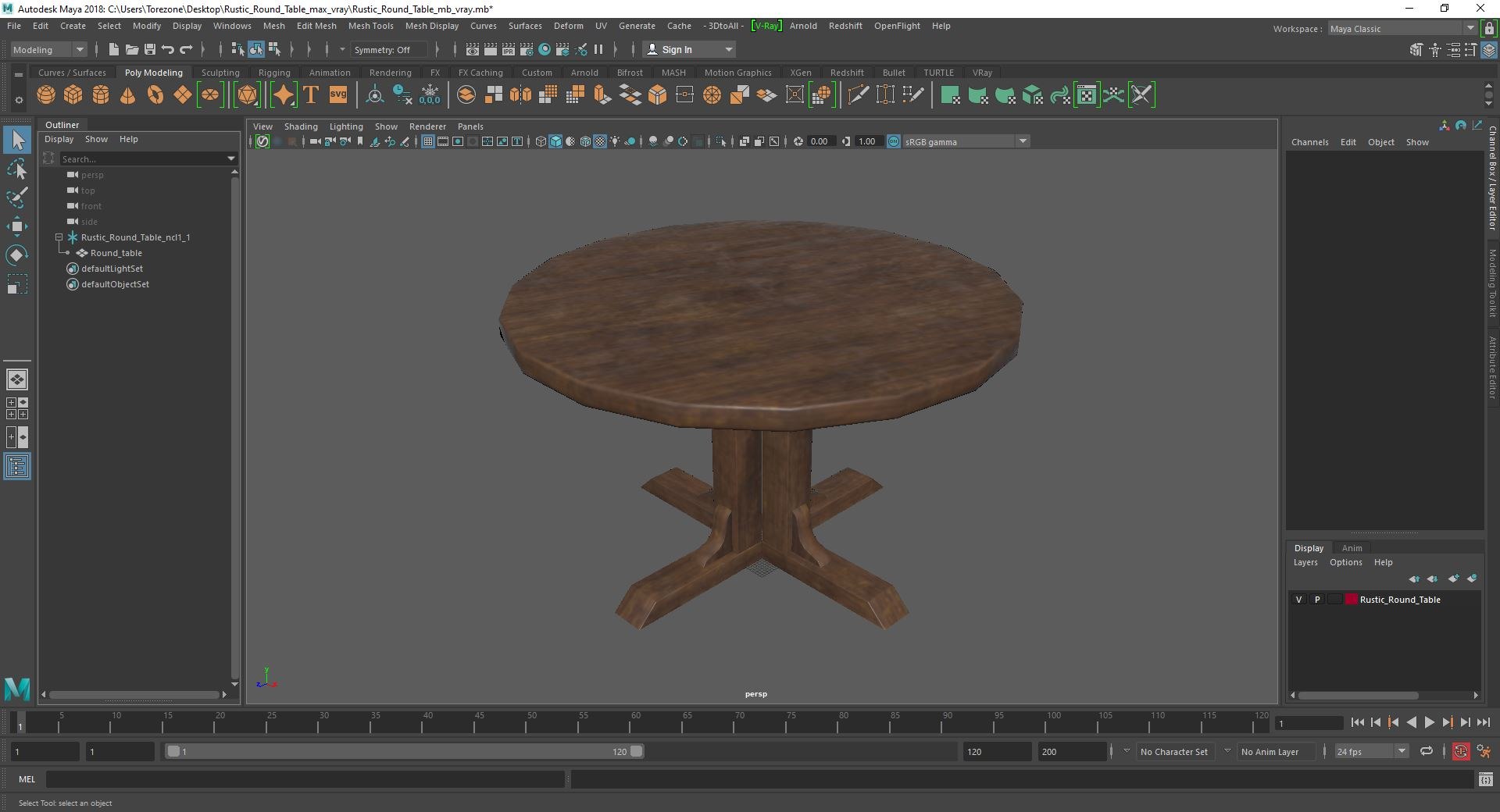Redo action with arrow icon
Viewport: 1500px width, 812px height.
(x=186, y=49)
